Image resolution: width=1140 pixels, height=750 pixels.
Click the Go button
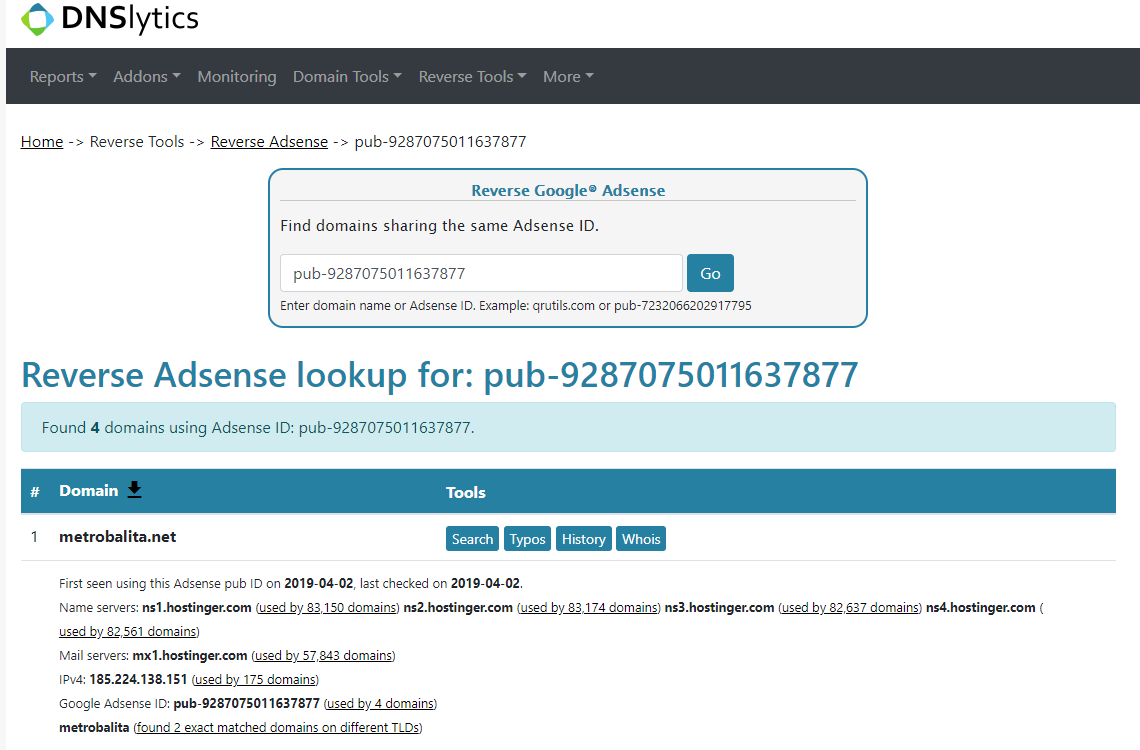710,273
